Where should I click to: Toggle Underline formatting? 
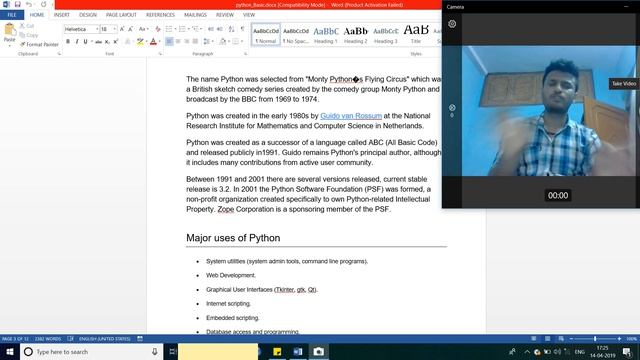coord(85,42)
